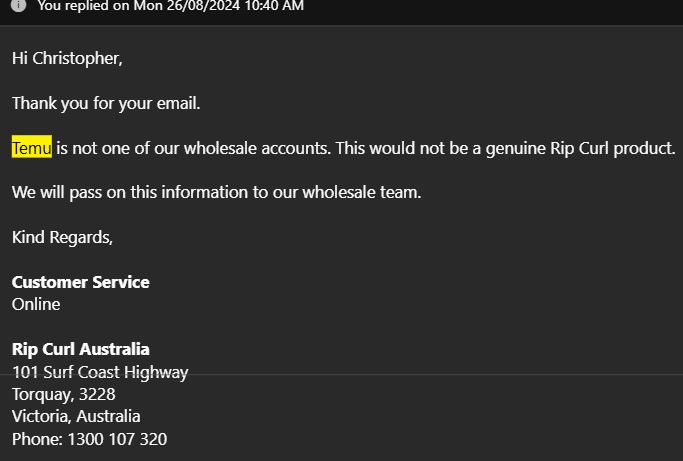683x461 pixels.
Task: Click the words "wholesale accounts" in the message
Action: click(260, 148)
